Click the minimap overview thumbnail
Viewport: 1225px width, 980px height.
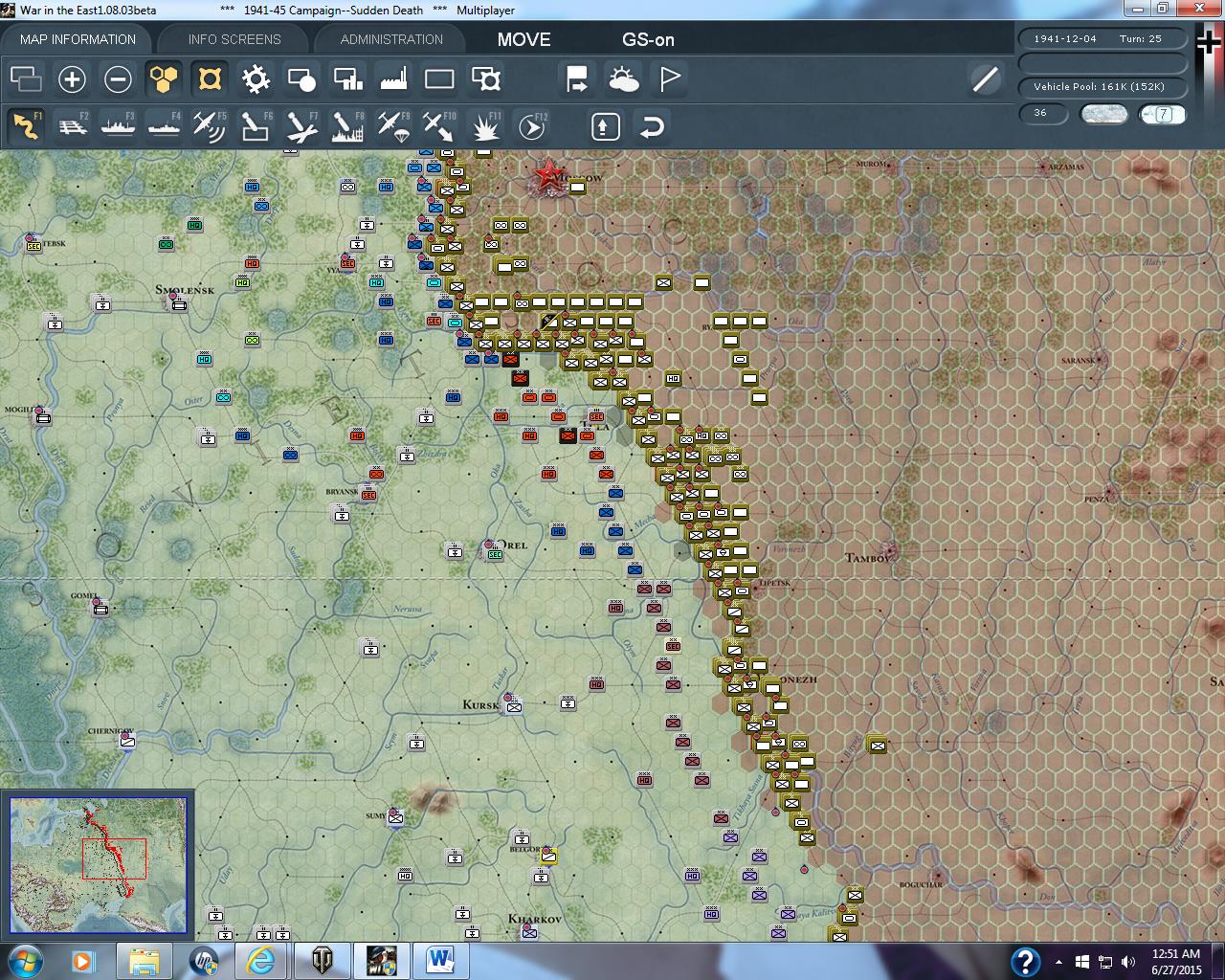coord(98,864)
